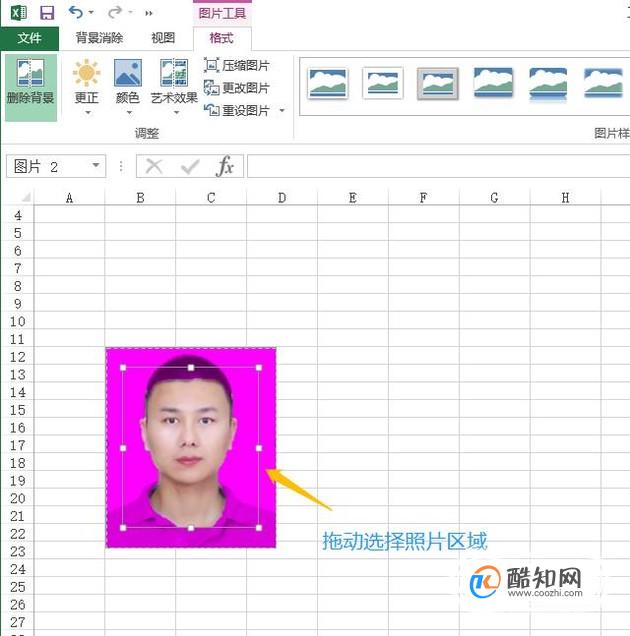Select column G header

pyautogui.click(x=495, y=198)
